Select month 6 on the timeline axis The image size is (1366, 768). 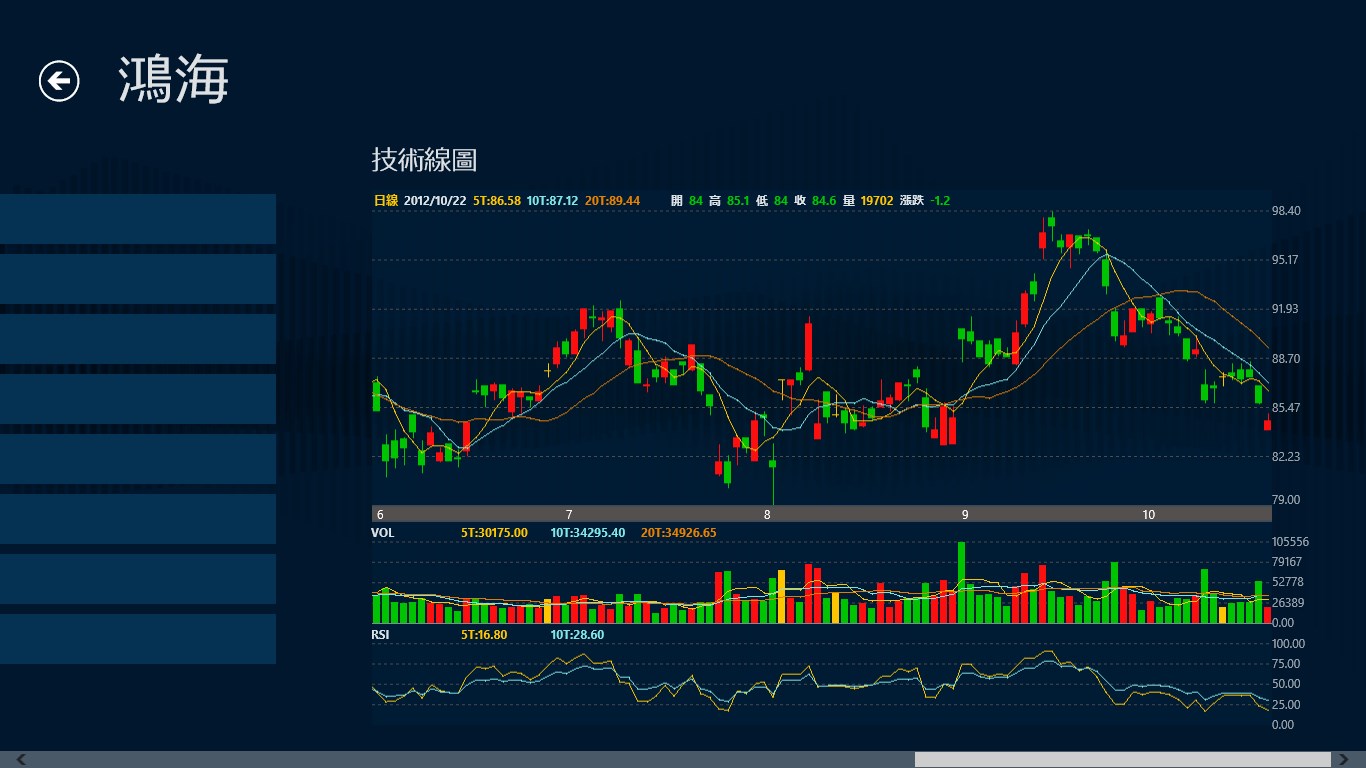click(x=380, y=514)
